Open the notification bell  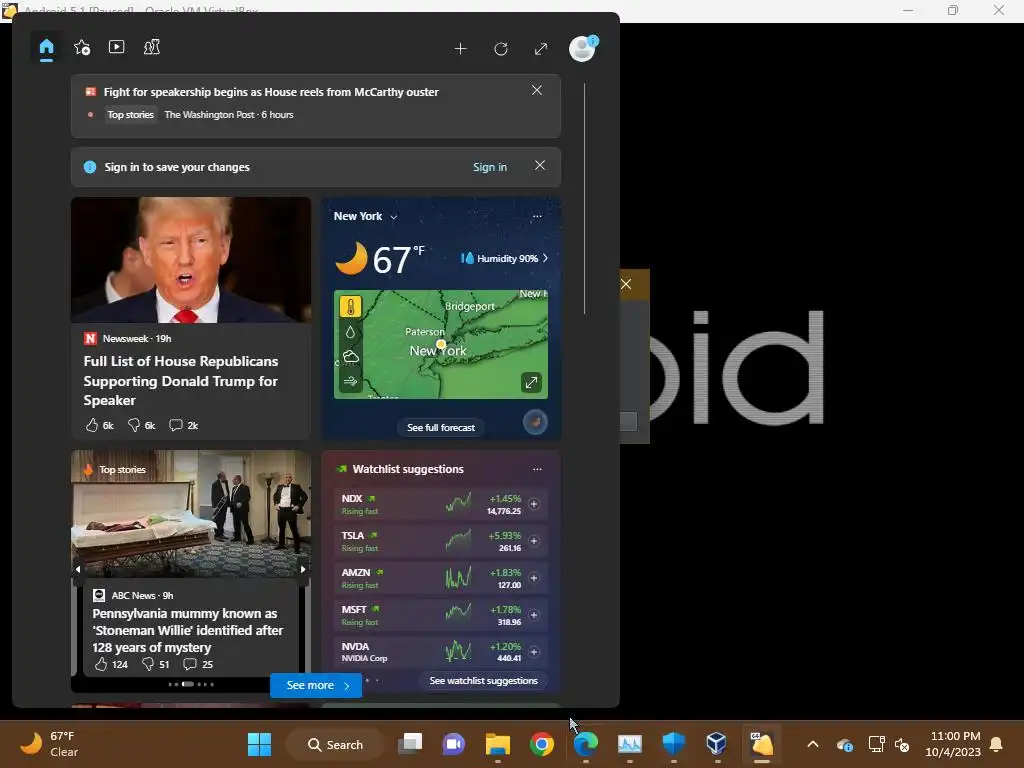click(x=997, y=744)
